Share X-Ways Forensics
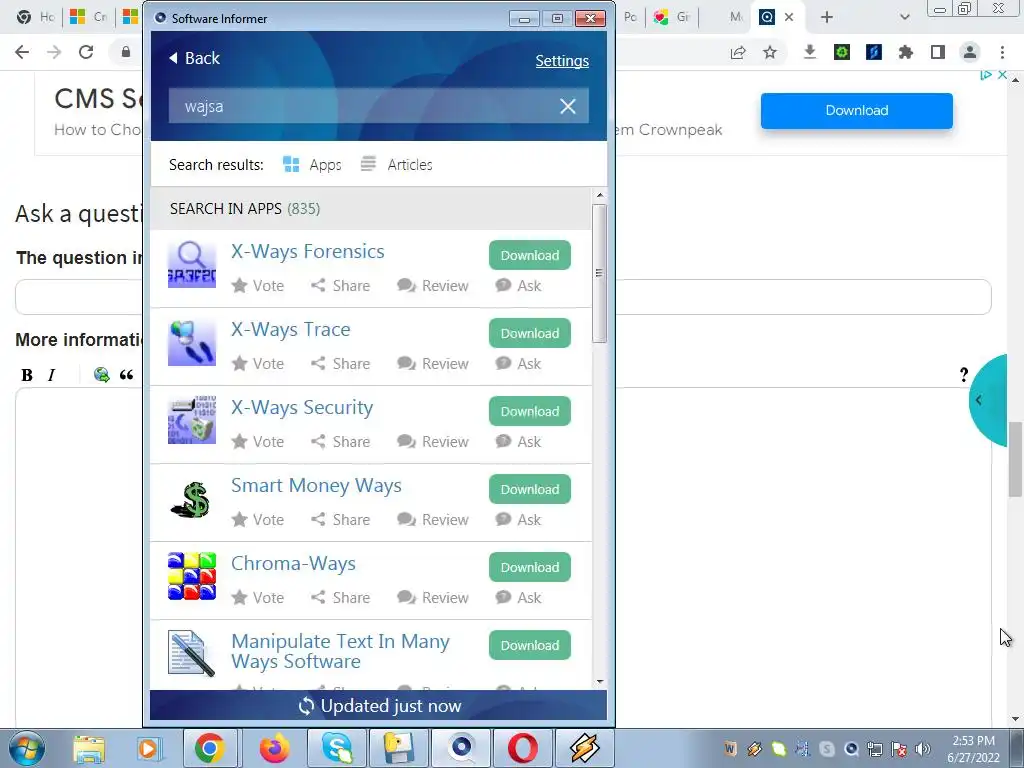Viewport: 1024px width, 768px height. click(x=340, y=286)
